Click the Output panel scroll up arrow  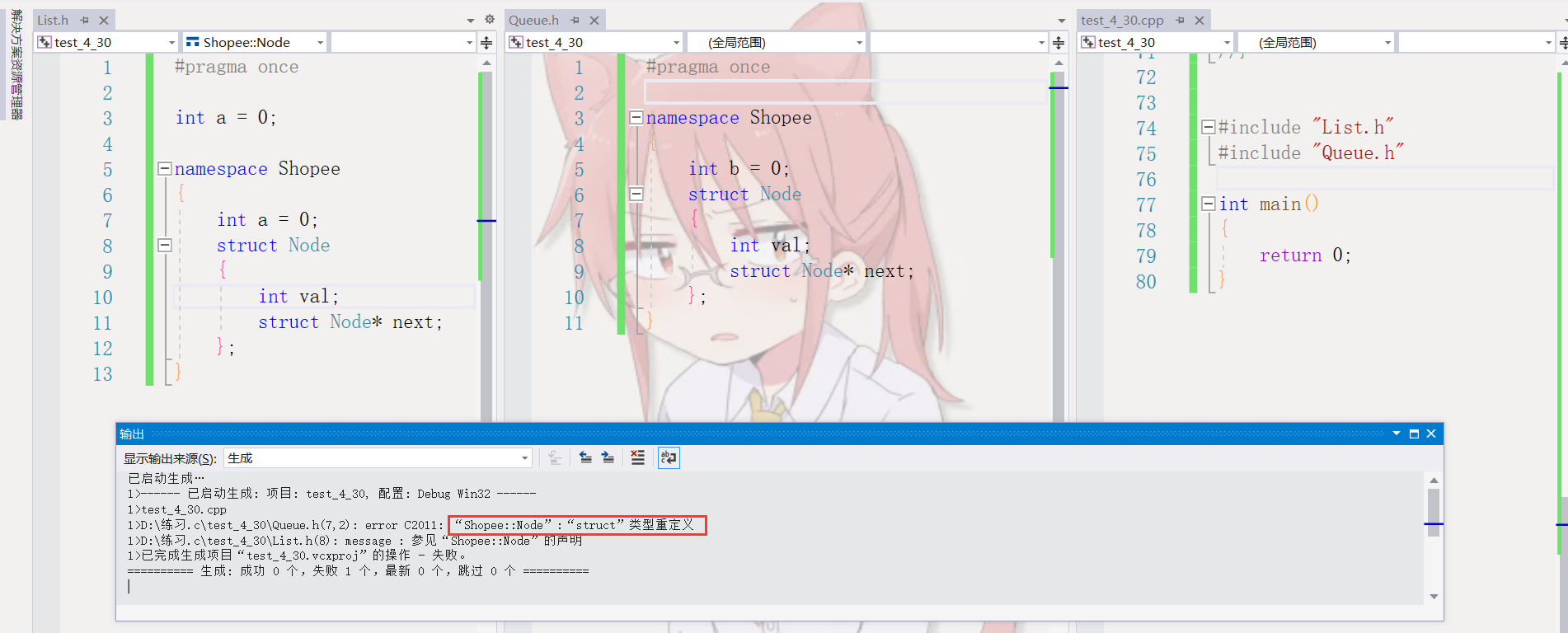[1434, 480]
